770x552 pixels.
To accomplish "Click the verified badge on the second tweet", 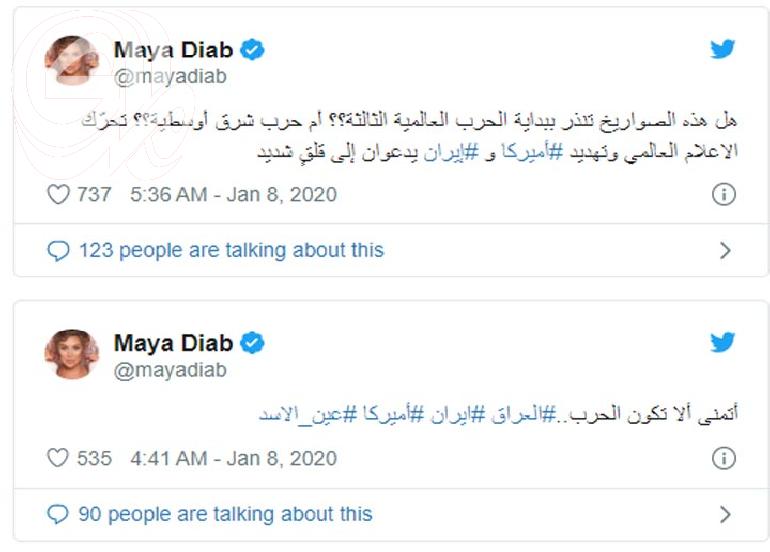I will coord(254,343).
